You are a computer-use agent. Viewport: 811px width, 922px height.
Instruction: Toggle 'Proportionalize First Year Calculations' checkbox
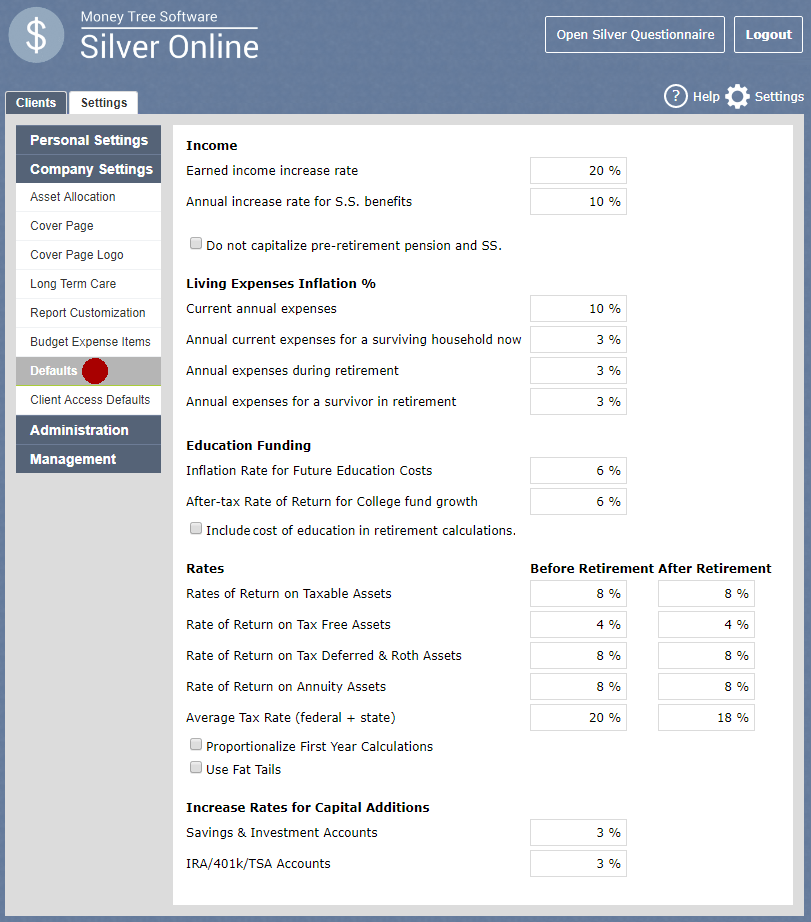click(x=196, y=744)
